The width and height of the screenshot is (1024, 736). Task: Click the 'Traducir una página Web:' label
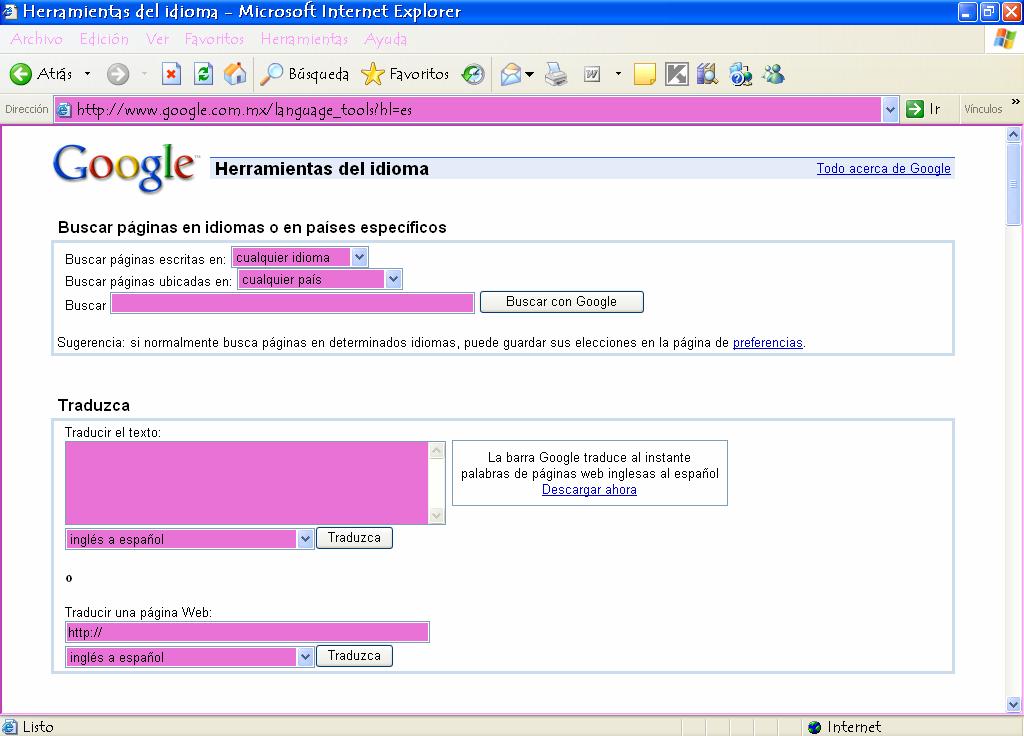(138, 613)
